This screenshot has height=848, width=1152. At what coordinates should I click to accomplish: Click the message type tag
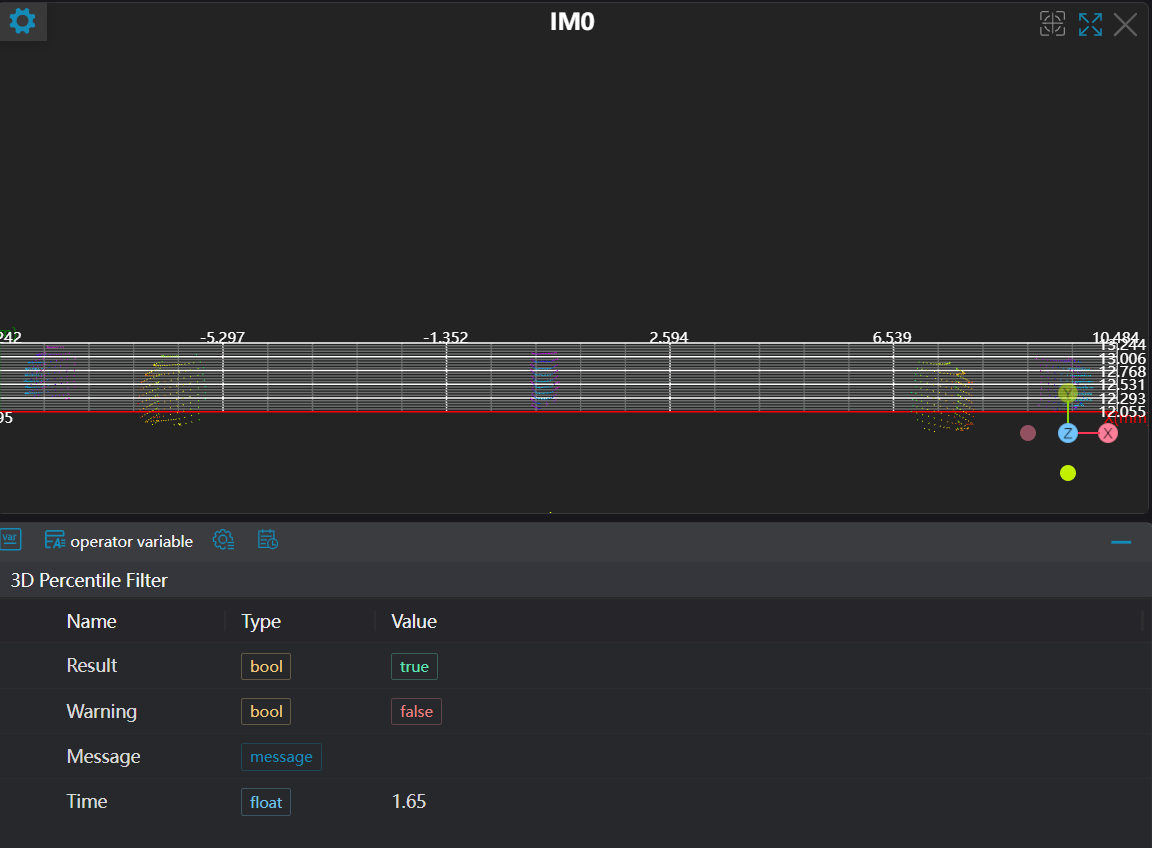(281, 757)
